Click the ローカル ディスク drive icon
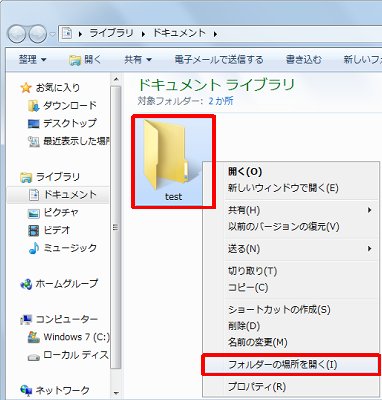Screen dimensions: 382x400 (x=34, y=357)
